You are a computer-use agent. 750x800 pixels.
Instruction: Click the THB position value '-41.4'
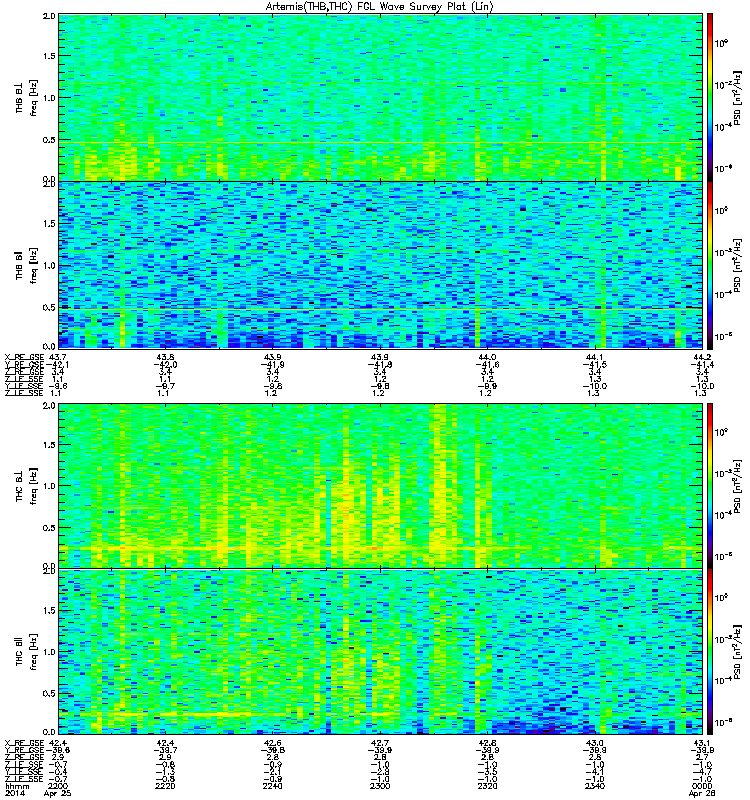(x=702, y=364)
